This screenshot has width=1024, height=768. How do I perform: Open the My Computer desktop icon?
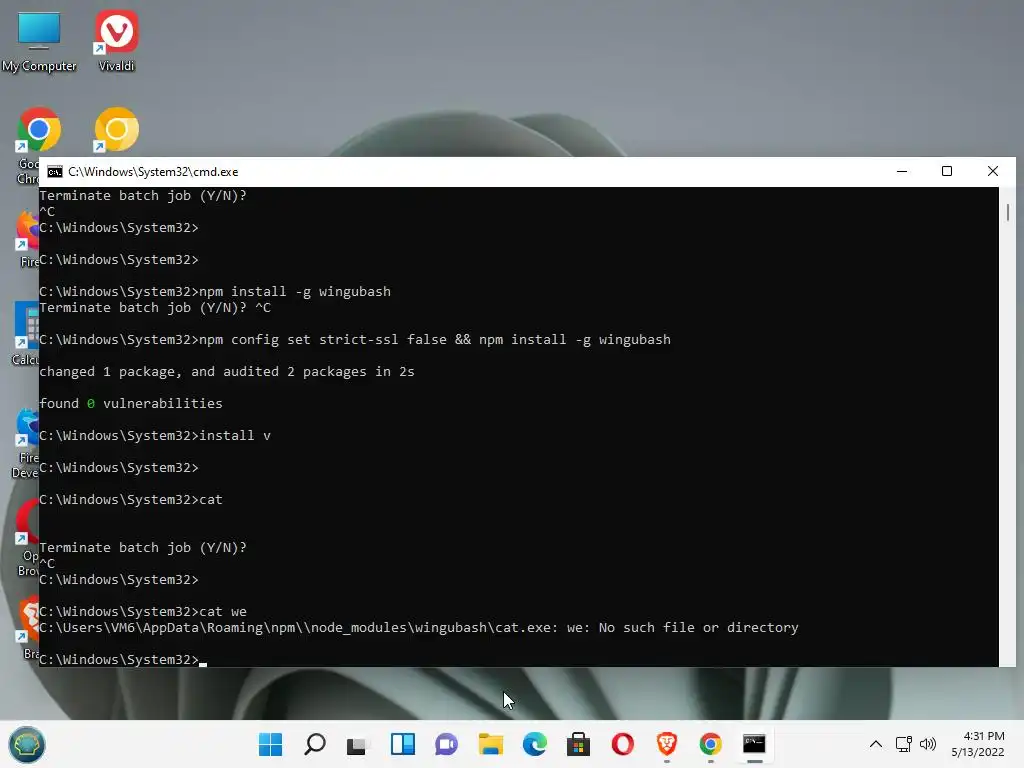point(39,40)
